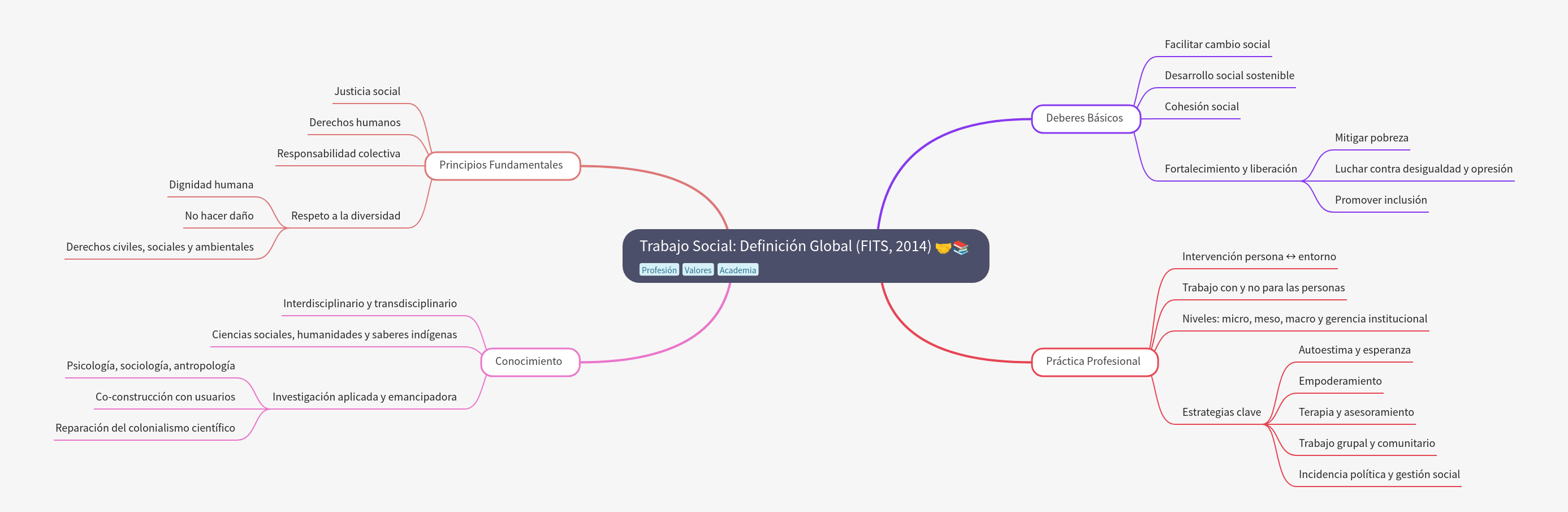Viewport: 1568px width, 512px height.
Task: Click the Facilitar cambio social leaf
Action: click(1217, 45)
